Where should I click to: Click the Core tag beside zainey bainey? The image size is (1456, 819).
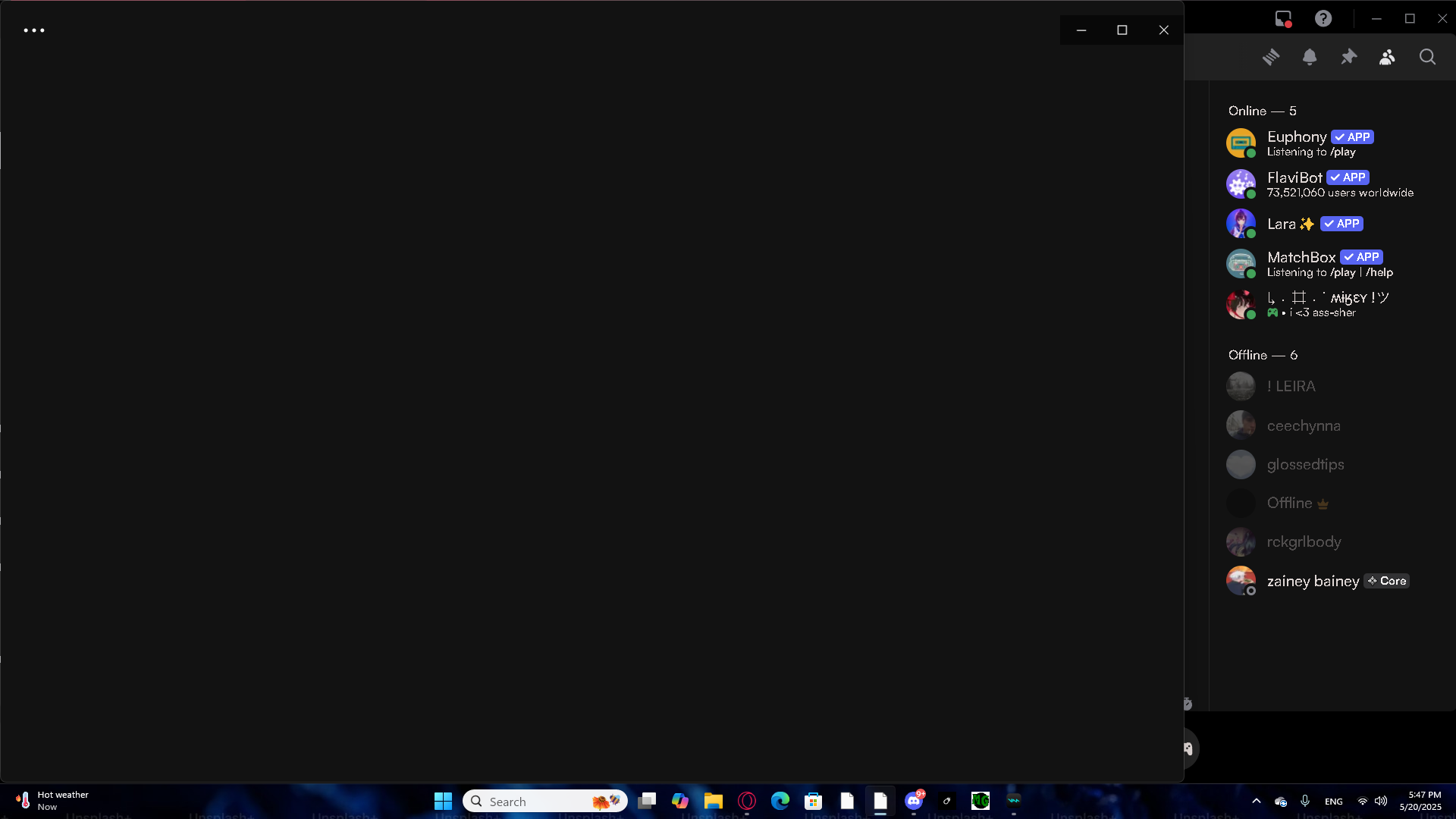tap(1387, 581)
